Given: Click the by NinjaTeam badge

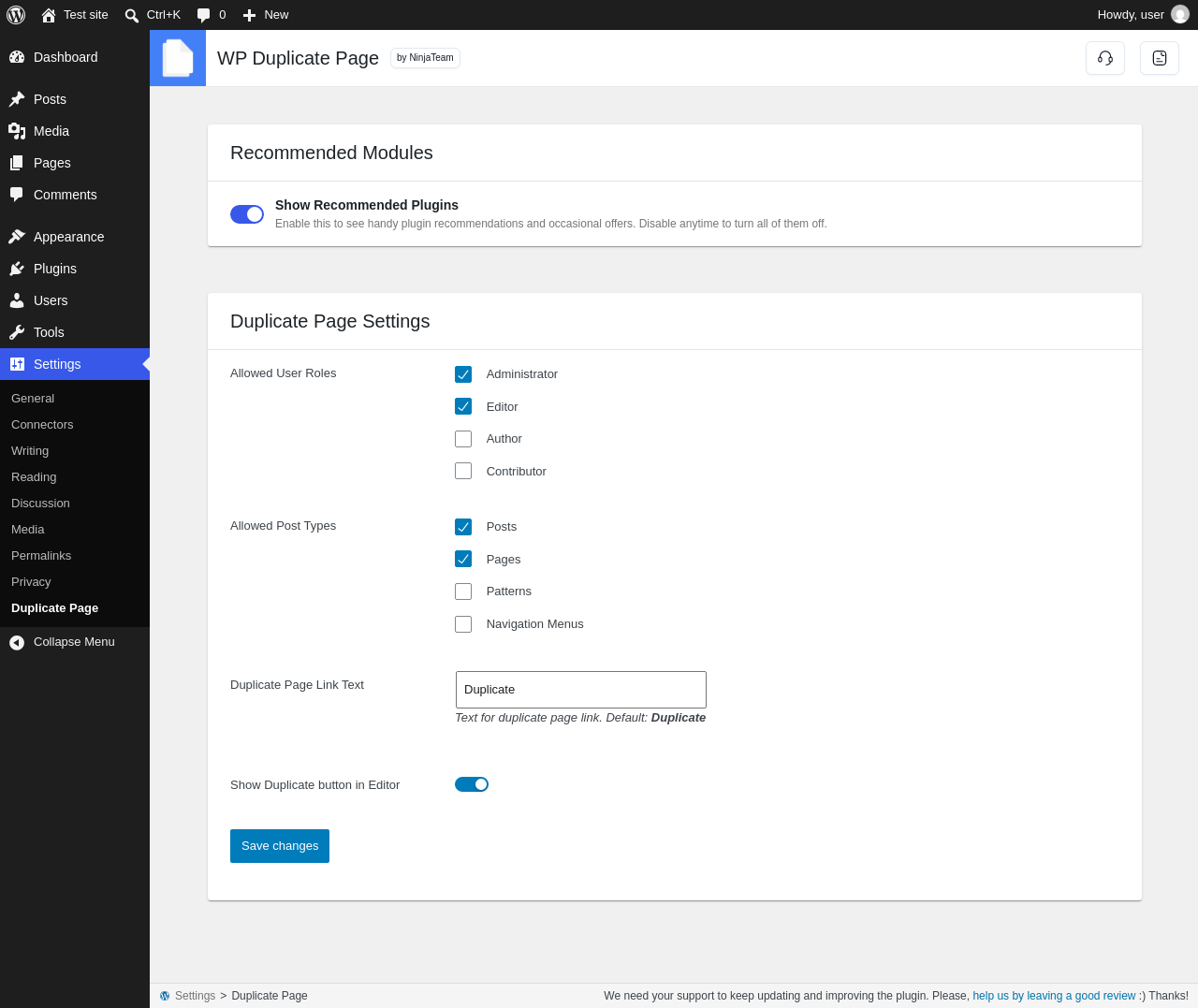Looking at the screenshot, I should pyautogui.click(x=425, y=58).
